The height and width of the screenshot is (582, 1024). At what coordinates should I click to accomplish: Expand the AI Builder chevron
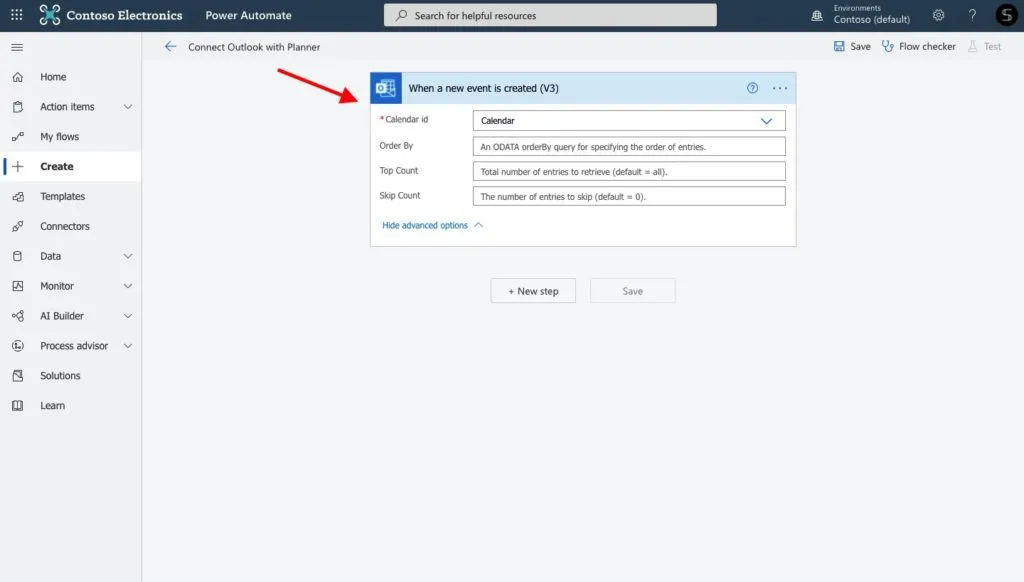tap(128, 316)
